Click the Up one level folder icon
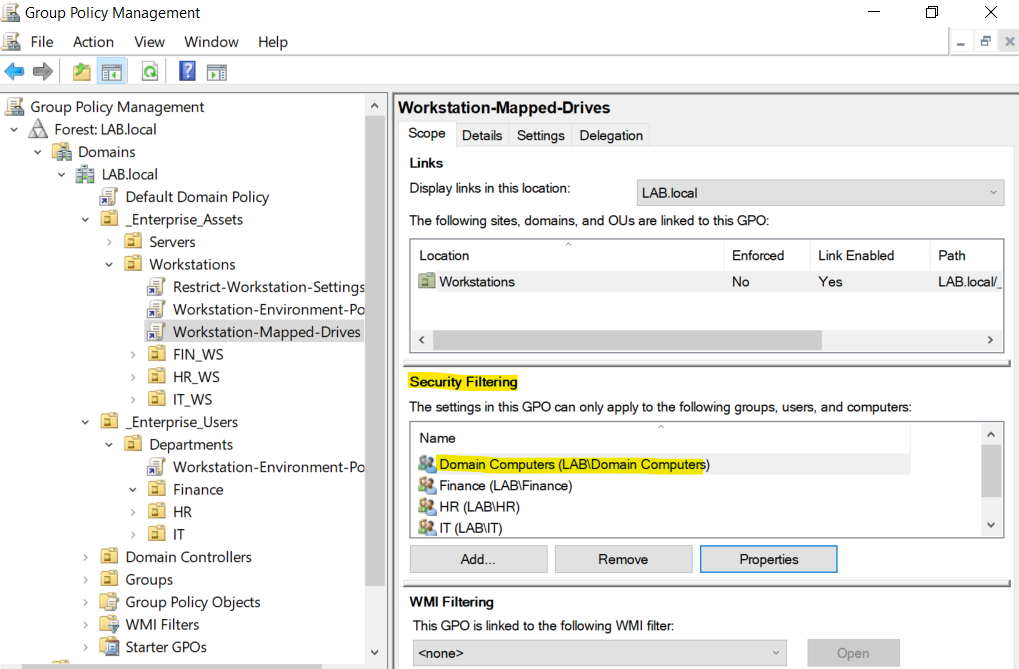The width and height of the screenshot is (1019, 669). (x=81, y=72)
